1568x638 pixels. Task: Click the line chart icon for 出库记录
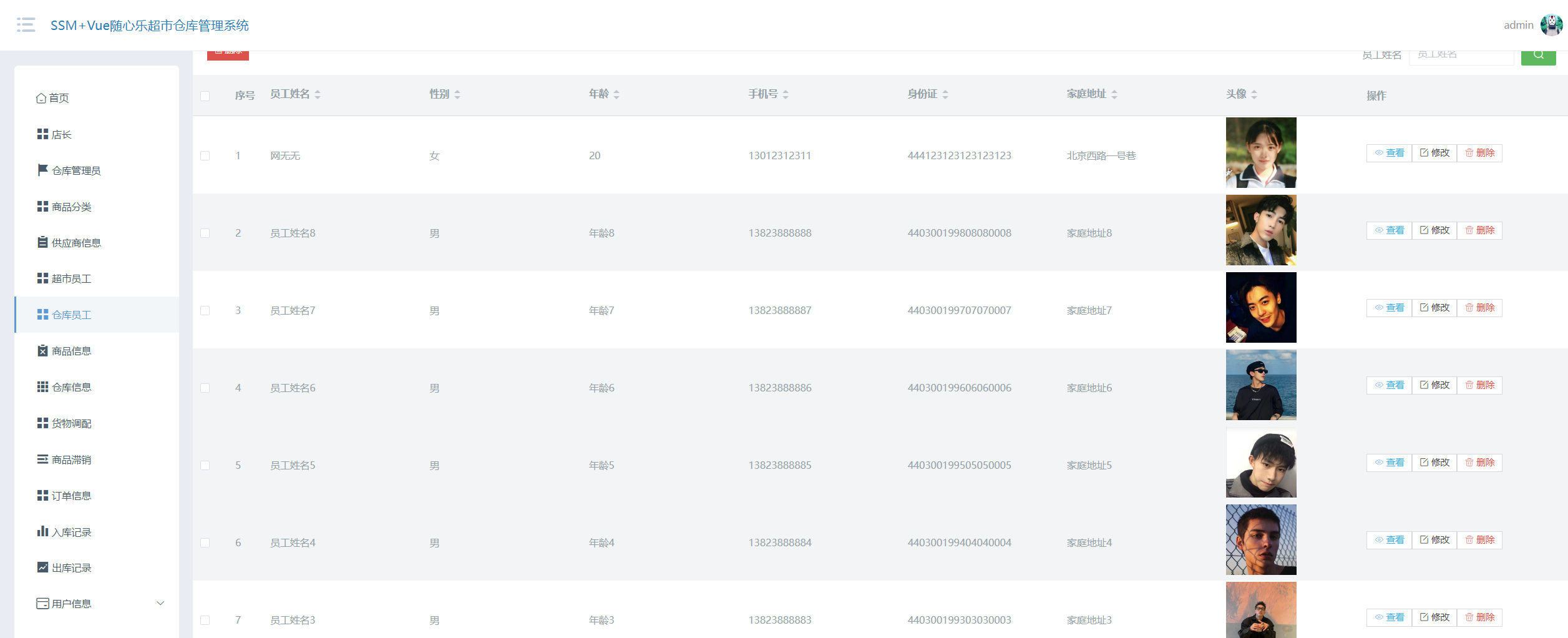point(42,567)
